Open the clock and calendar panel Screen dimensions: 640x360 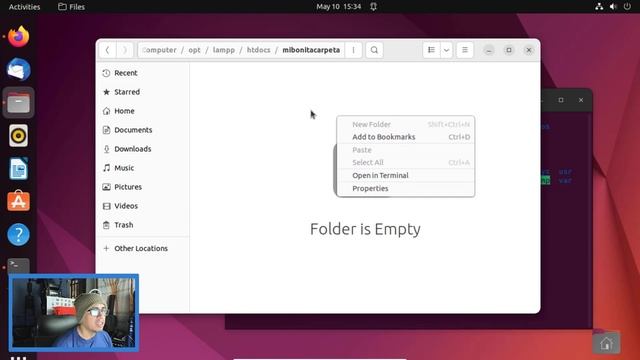tap(338, 7)
